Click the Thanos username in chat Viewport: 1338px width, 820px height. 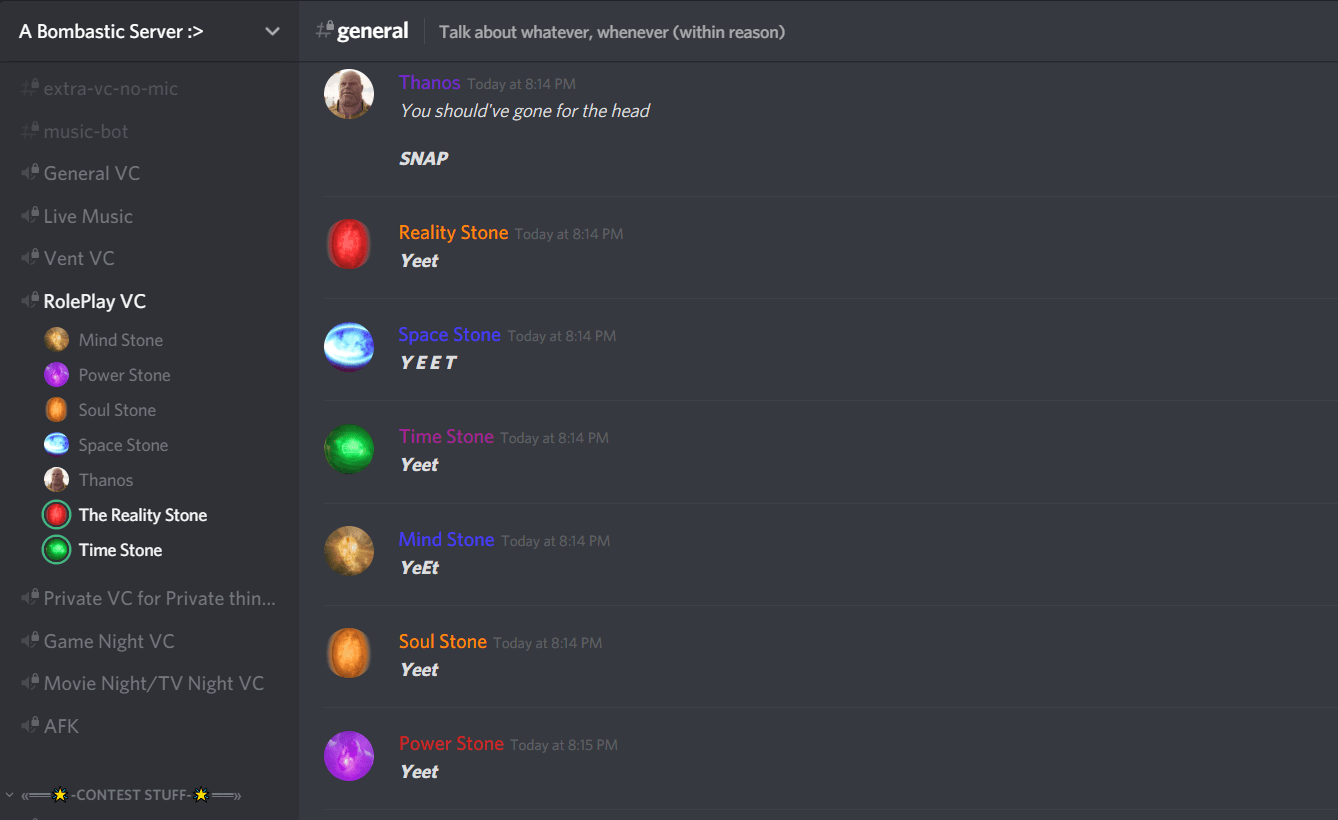(429, 83)
